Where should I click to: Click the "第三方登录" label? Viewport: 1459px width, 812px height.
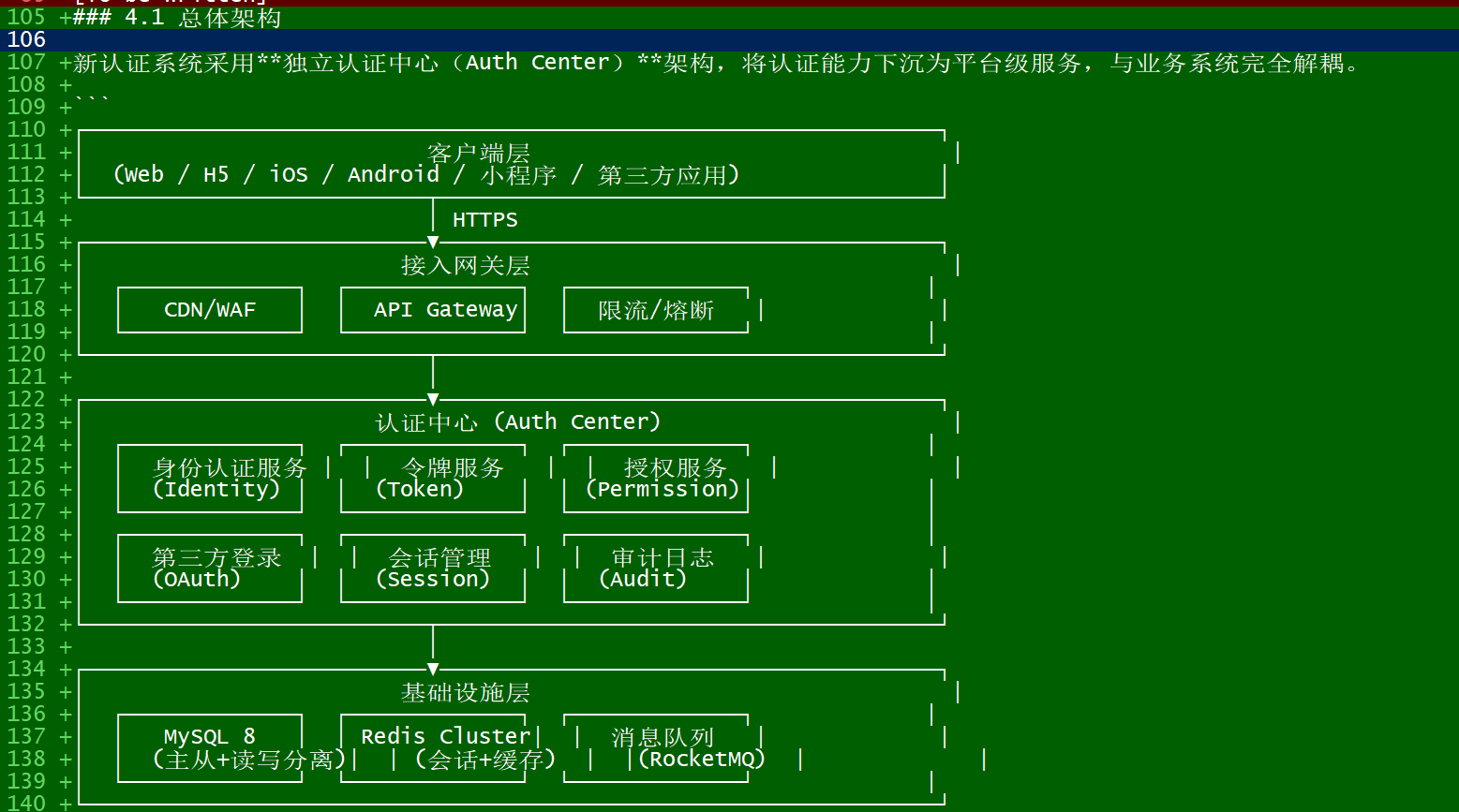216,557
